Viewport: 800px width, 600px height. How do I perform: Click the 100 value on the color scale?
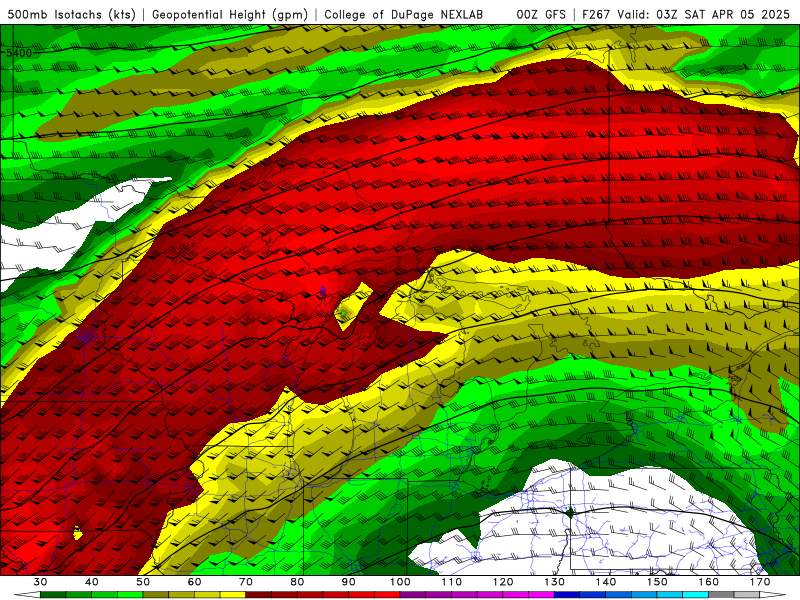(400, 582)
